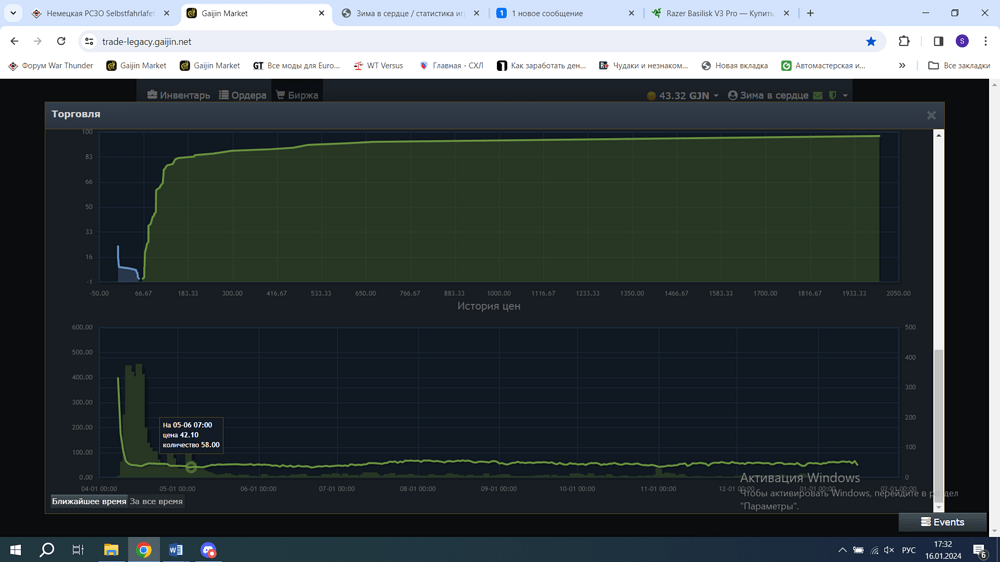Open Форум War Thunder bookmark
The height and width of the screenshot is (562, 1000).
(x=50, y=66)
